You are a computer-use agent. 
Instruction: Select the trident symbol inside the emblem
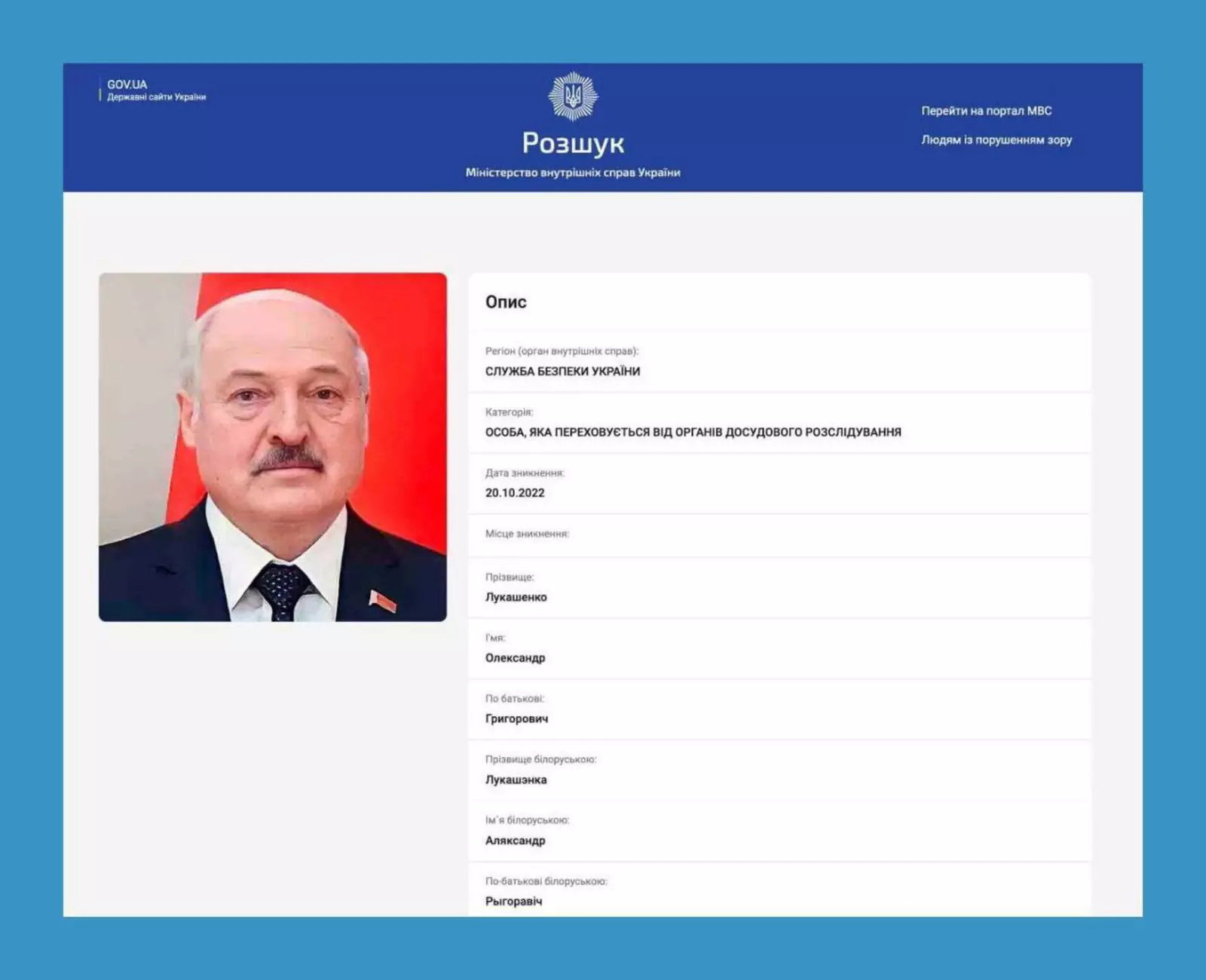pyautogui.click(x=574, y=93)
